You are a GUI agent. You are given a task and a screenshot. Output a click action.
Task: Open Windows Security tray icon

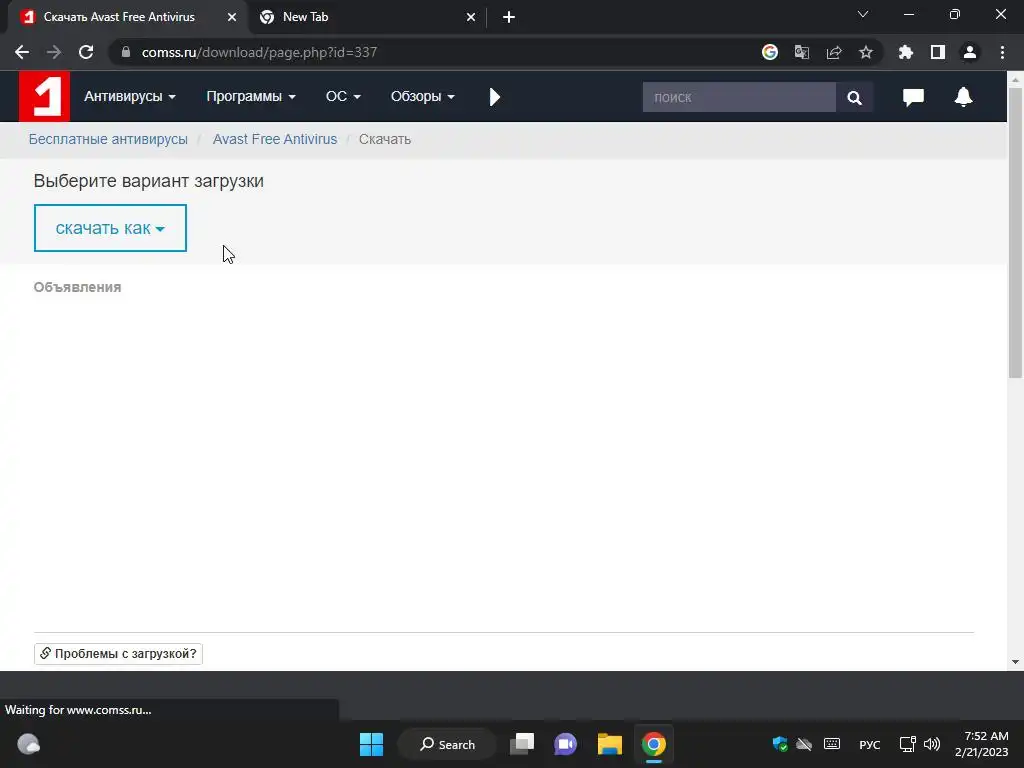(780, 744)
